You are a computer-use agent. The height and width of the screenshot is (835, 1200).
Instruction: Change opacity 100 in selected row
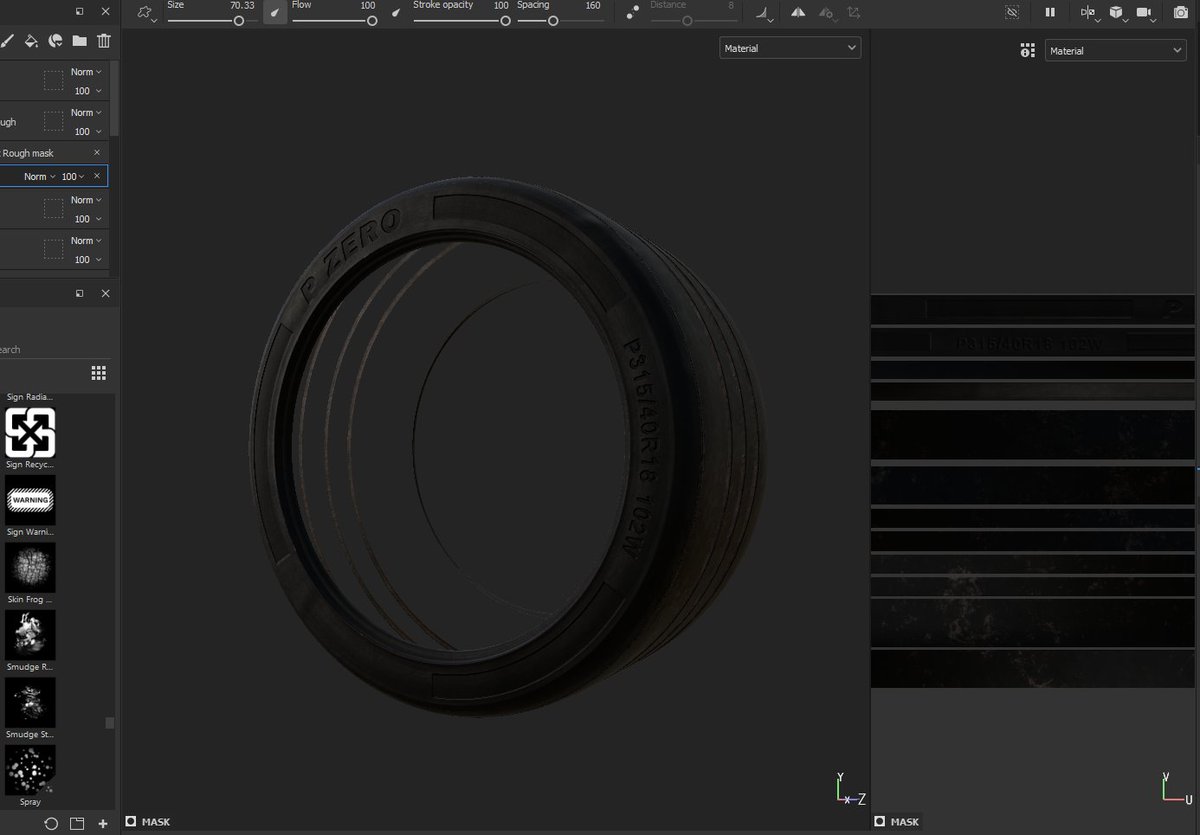73,176
